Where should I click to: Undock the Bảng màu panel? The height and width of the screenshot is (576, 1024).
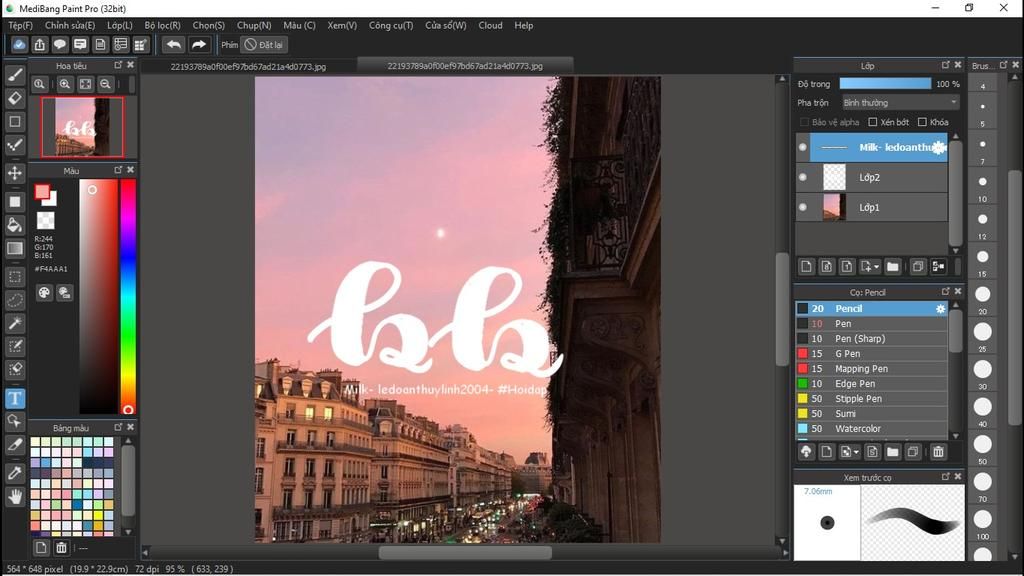(118, 427)
